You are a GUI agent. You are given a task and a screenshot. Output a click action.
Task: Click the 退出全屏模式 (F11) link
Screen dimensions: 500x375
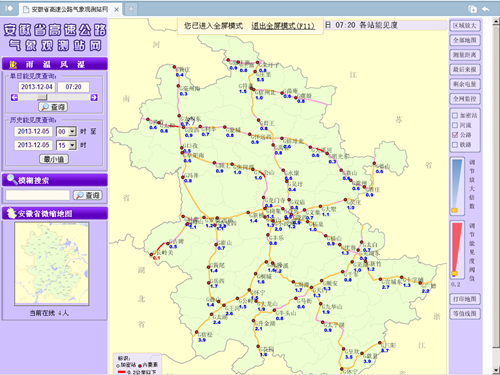tap(283, 26)
